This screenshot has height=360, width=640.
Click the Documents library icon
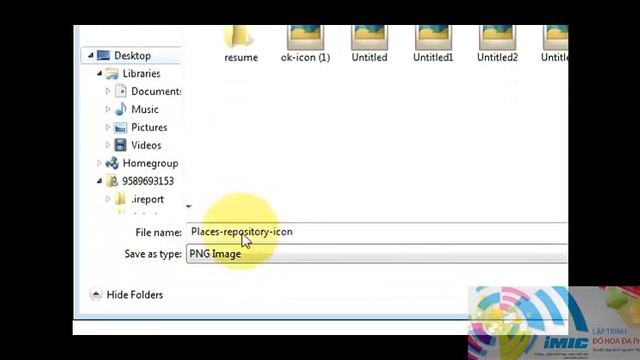120,91
